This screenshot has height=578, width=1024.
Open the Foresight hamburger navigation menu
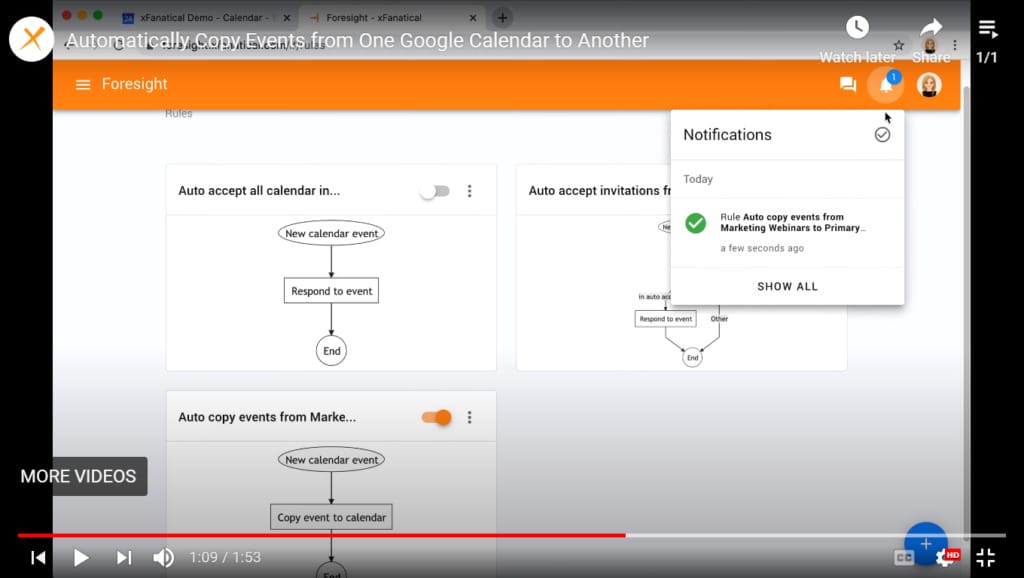83,84
